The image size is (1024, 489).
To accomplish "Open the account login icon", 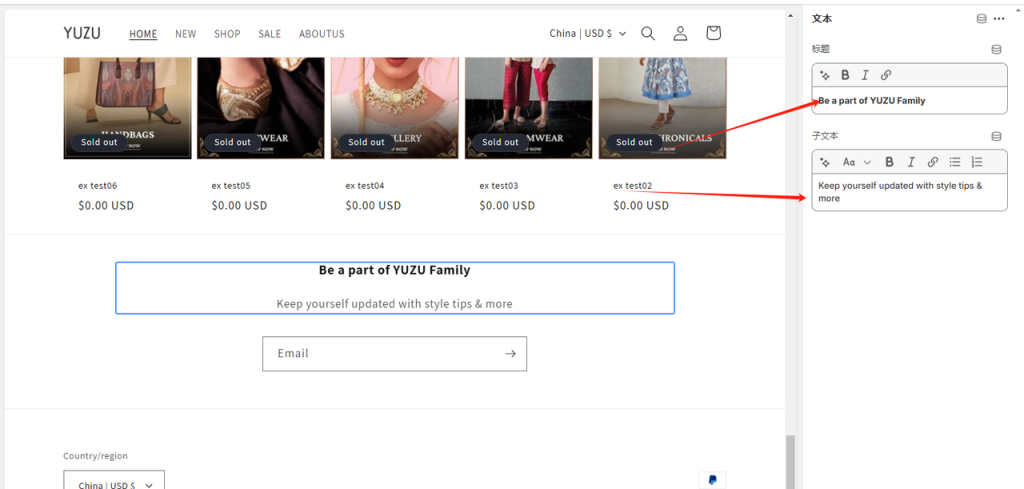I will click(680, 33).
